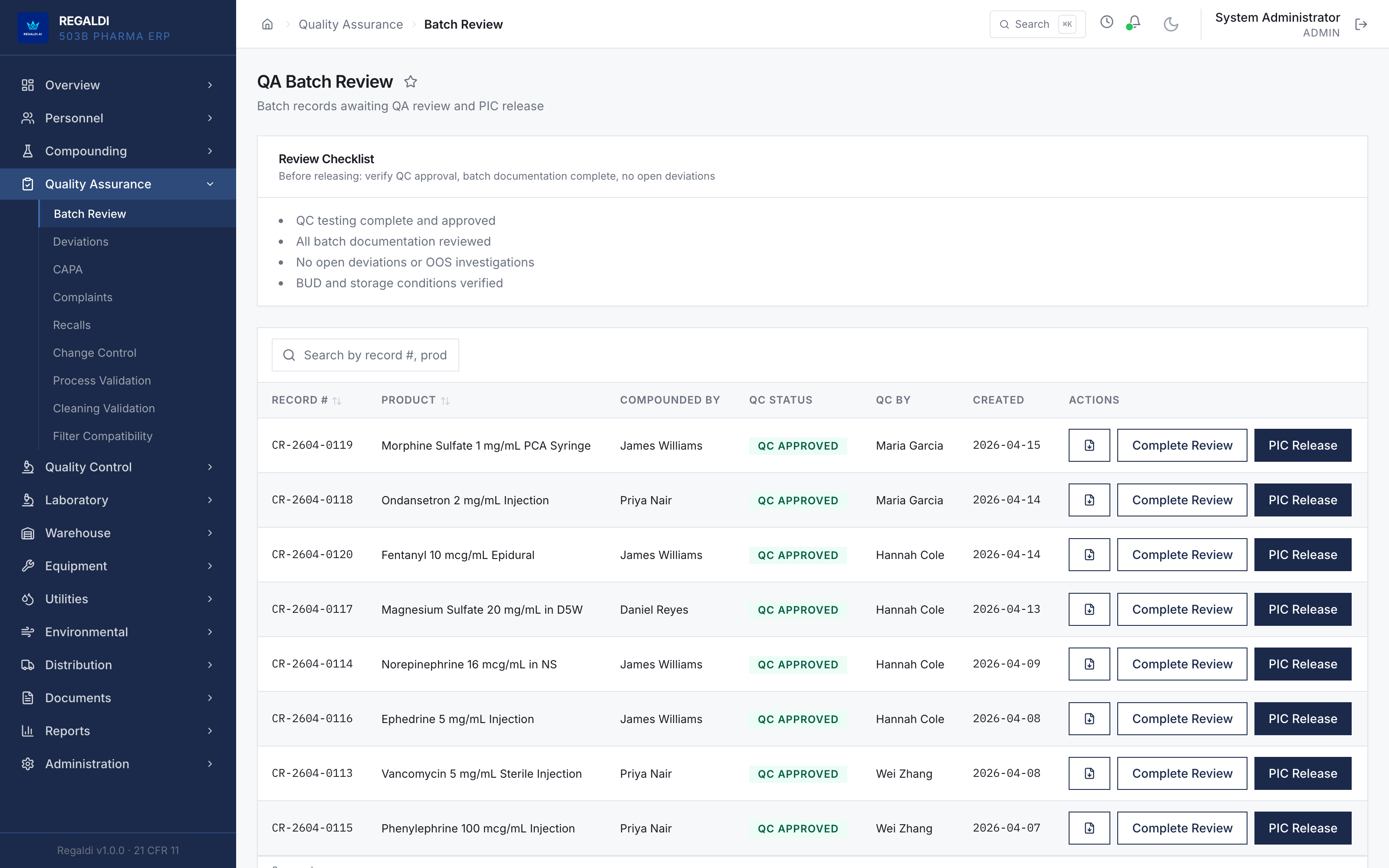Screen dimensions: 1389x868
Task: Click QC APPROVED badge for CR-2604-0113
Action: (797, 774)
